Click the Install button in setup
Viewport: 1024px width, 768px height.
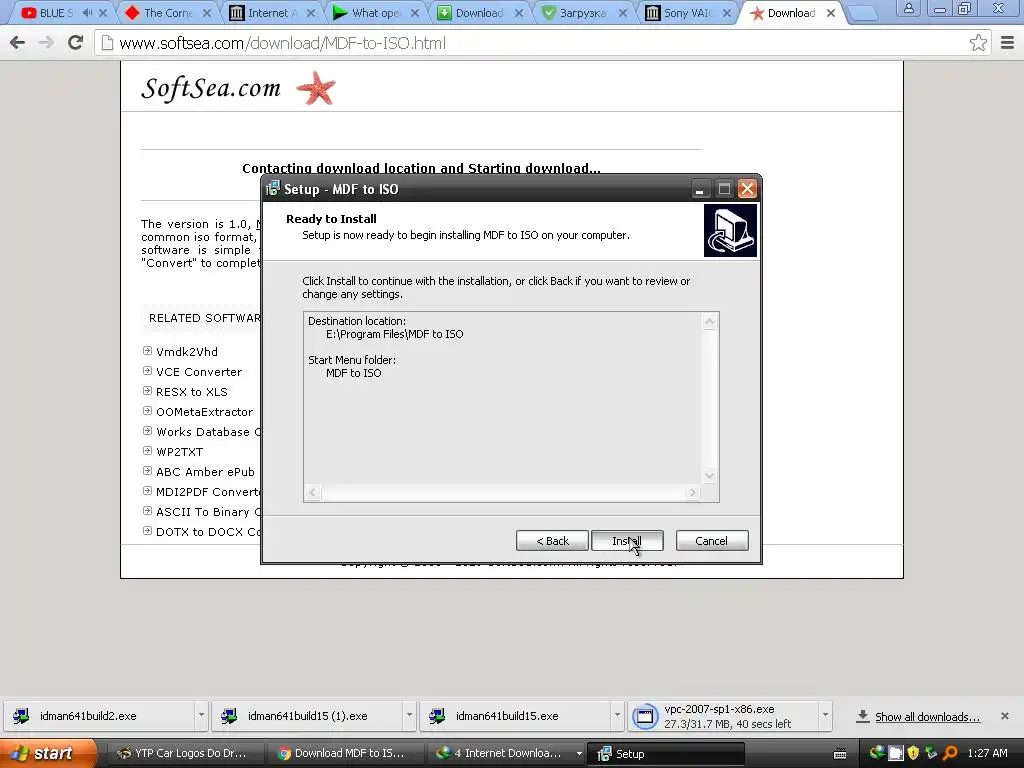point(627,541)
